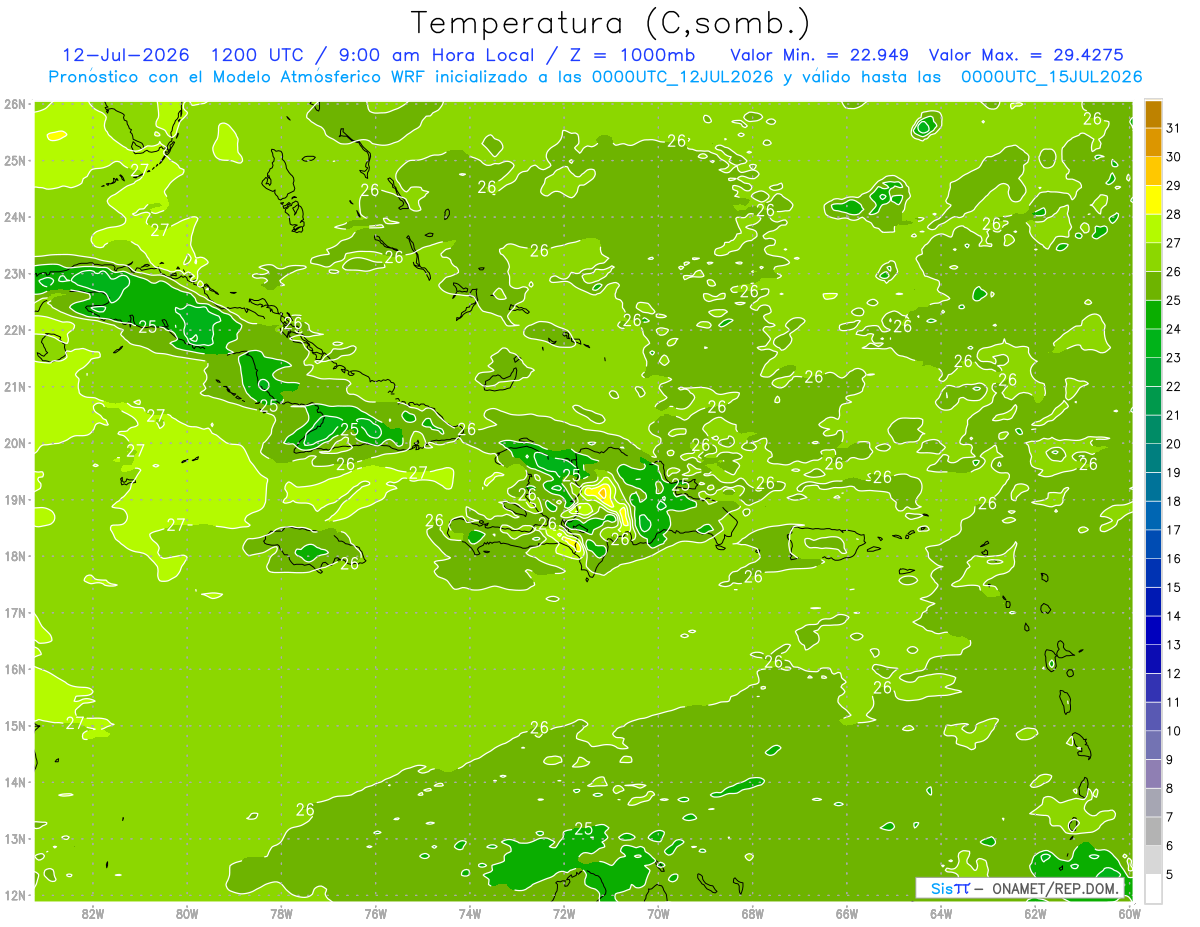
Task: Click the "74W" longitude axis label
Action: point(469,914)
